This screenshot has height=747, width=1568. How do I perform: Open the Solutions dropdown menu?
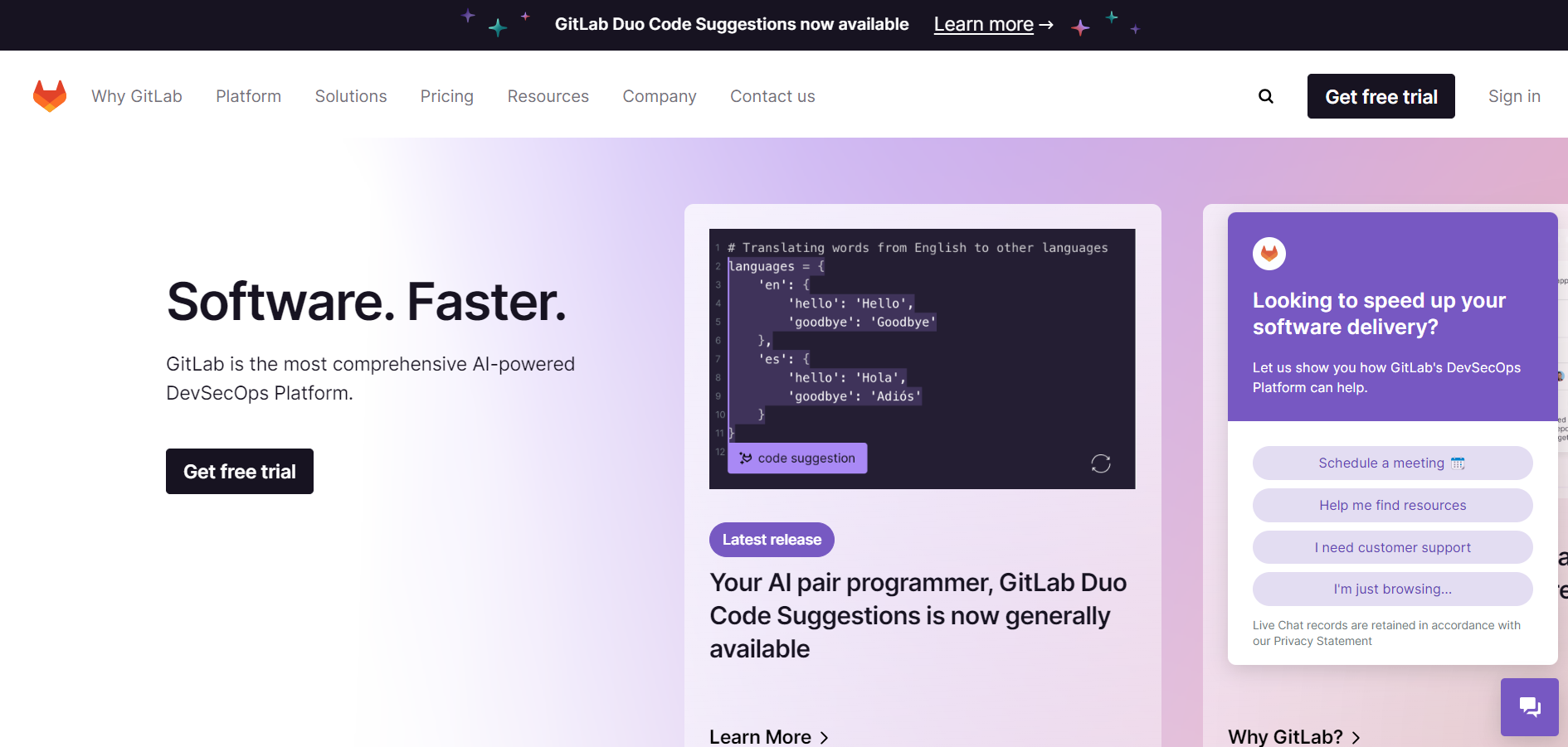click(x=350, y=96)
